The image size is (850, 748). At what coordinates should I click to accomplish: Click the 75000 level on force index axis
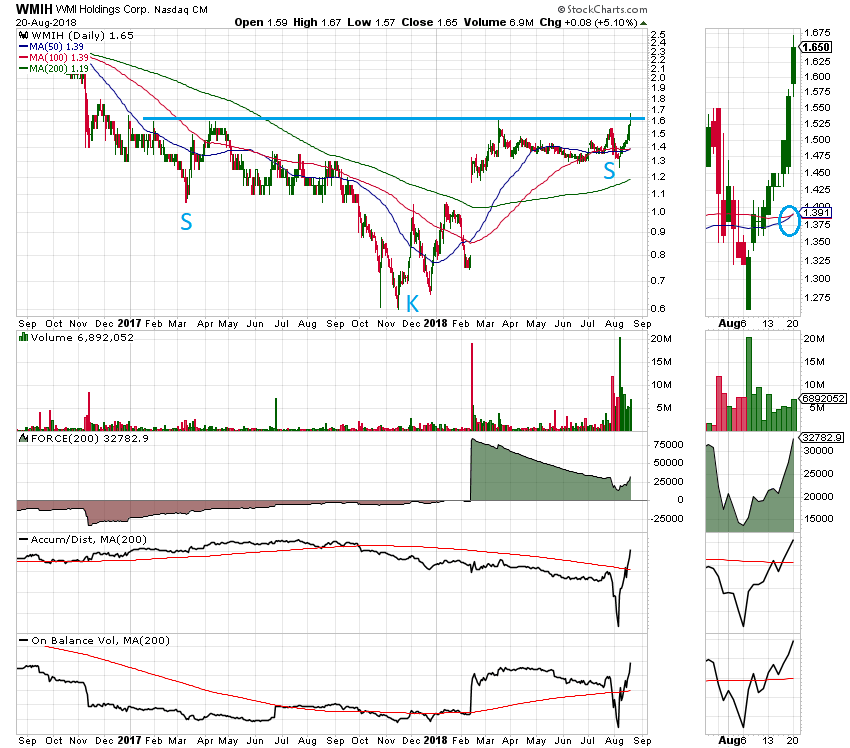click(668, 444)
